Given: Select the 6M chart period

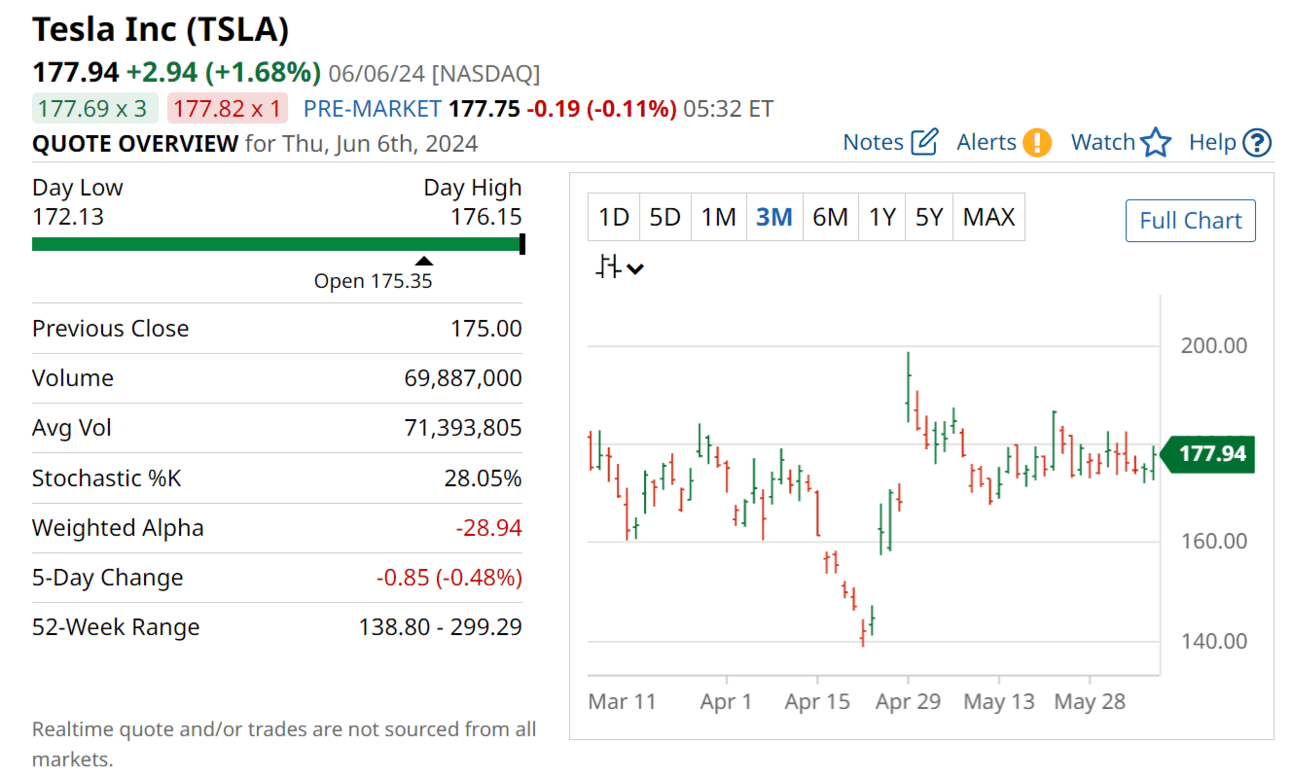Looking at the screenshot, I should [x=830, y=217].
